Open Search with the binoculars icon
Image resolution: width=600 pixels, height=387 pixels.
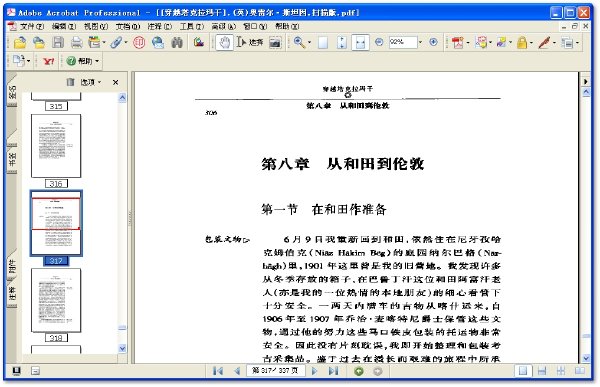click(177, 42)
